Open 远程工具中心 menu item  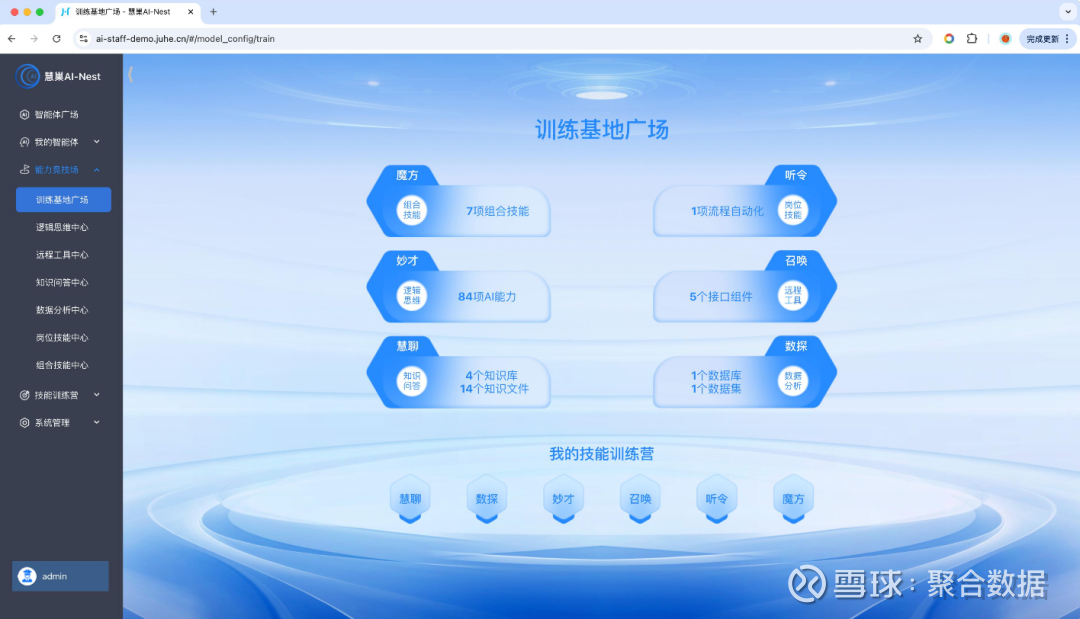(x=62, y=255)
